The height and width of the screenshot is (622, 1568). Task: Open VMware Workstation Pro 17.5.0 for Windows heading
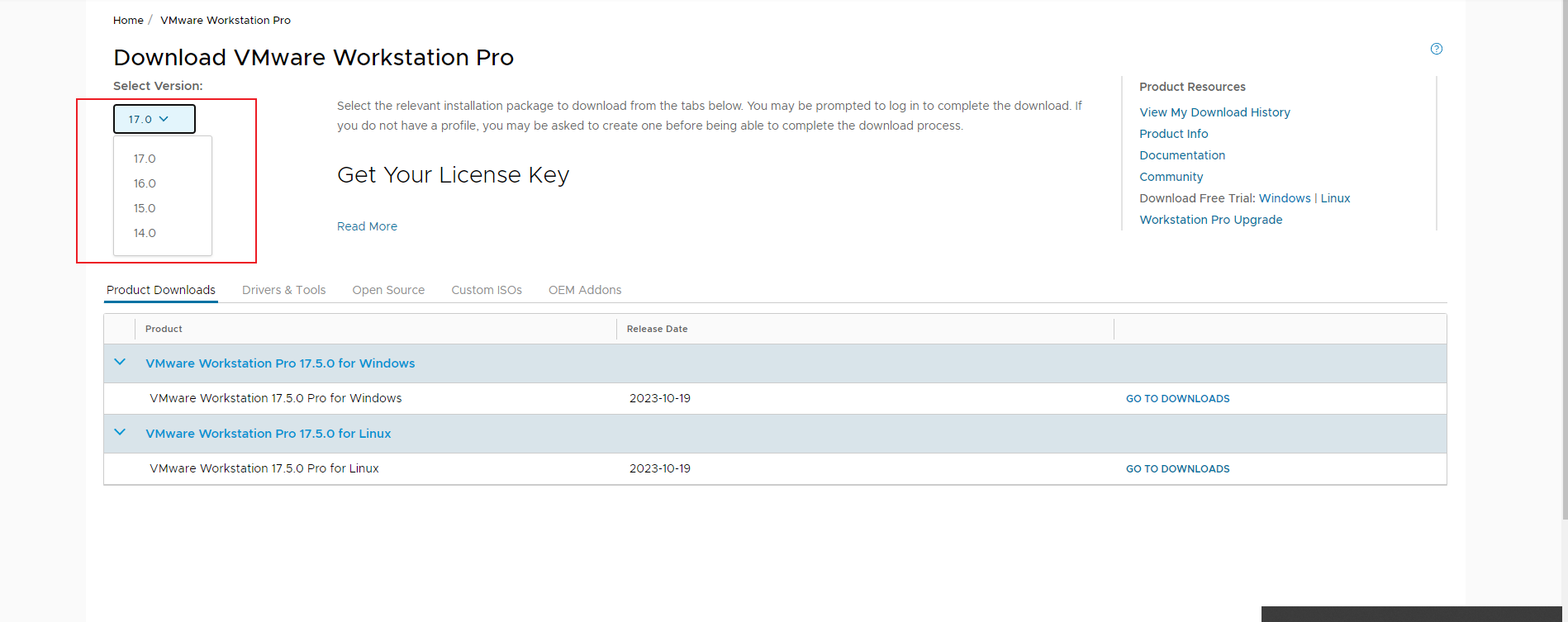[280, 363]
